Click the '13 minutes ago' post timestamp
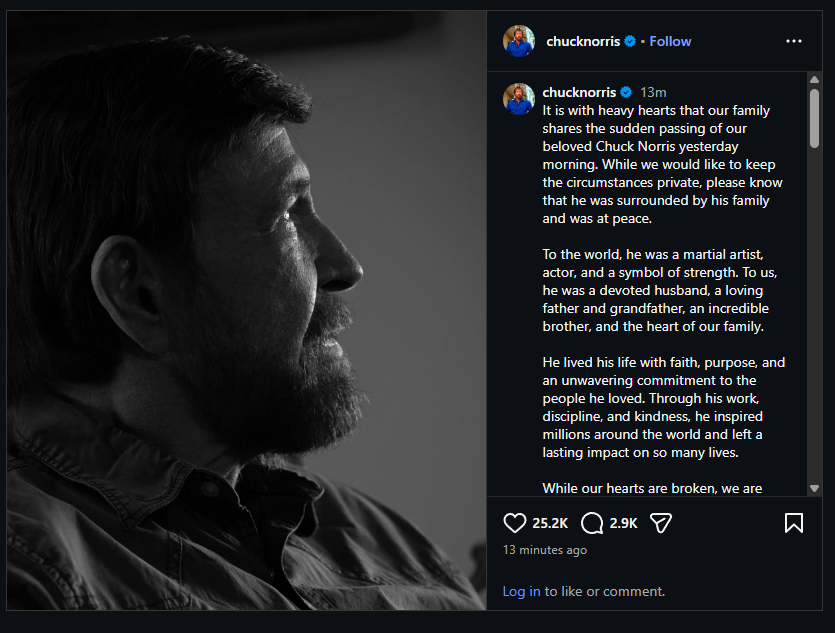Screen dimensions: 835x633 coord(545,550)
